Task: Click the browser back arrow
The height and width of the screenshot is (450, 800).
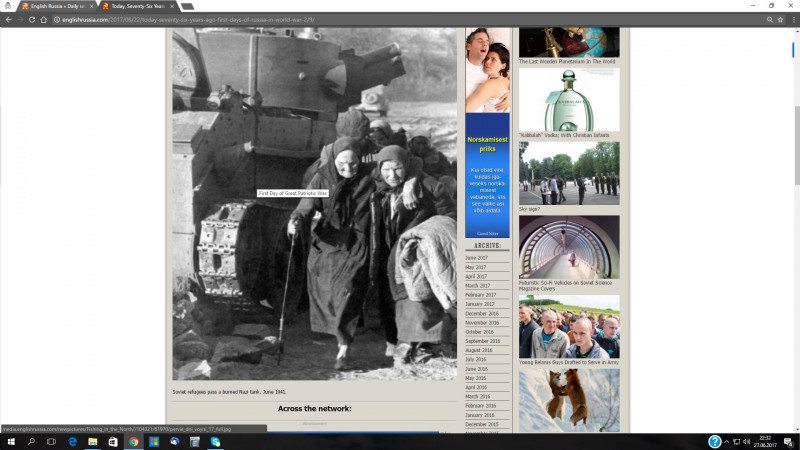Action: (8, 19)
